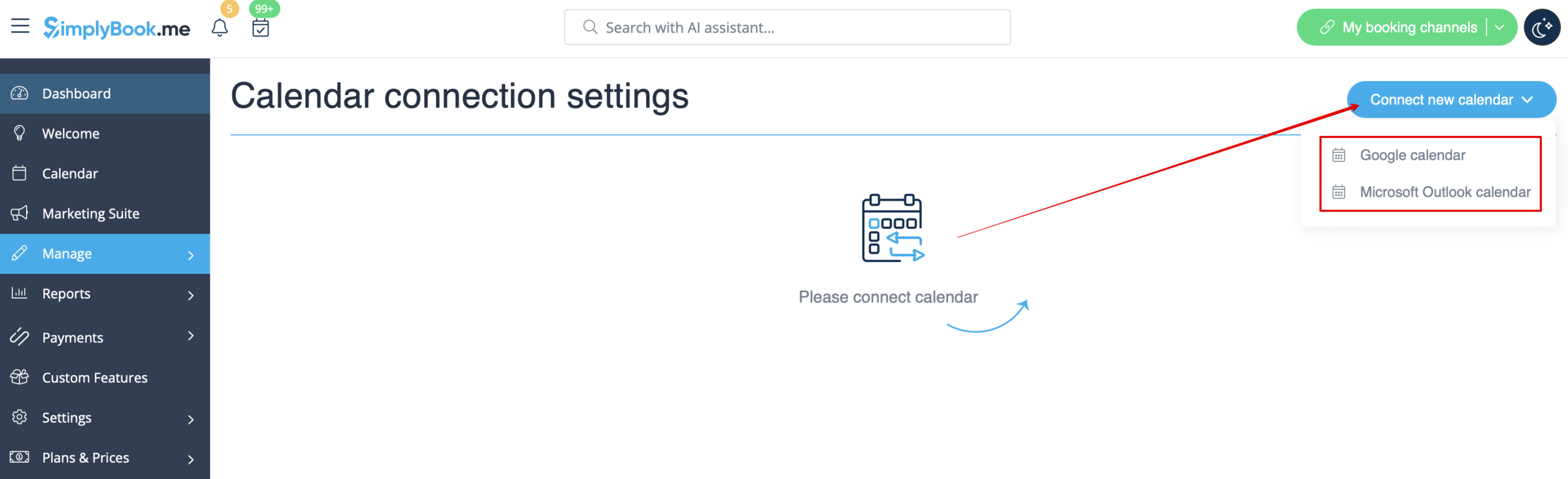Click the Custom Features gift icon

click(19, 377)
